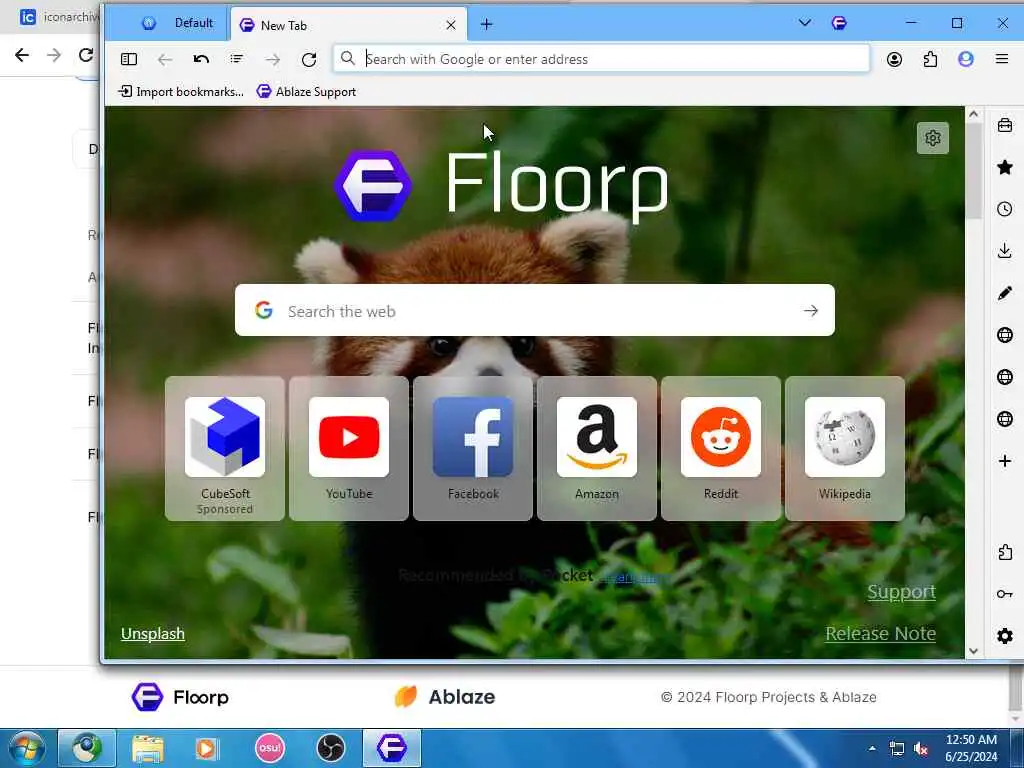Image resolution: width=1024 pixels, height=768 pixels.
Task: Go forward using Floorp's forward arrow
Action: pyautogui.click(x=273, y=59)
